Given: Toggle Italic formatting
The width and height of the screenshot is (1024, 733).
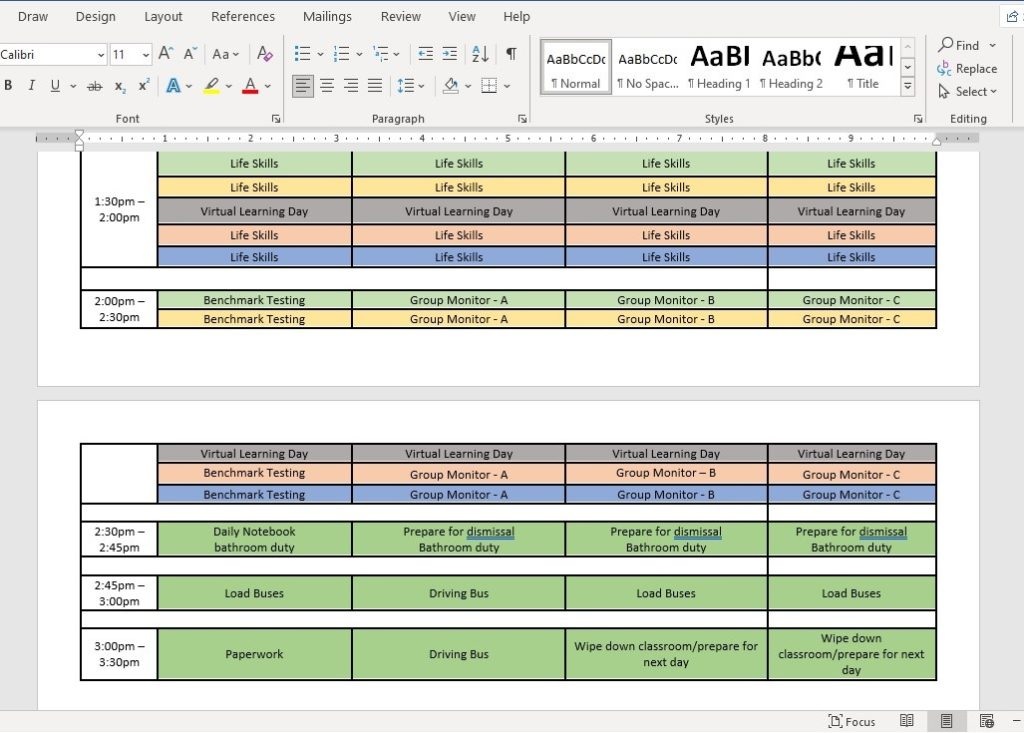Looking at the screenshot, I should [x=32, y=86].
